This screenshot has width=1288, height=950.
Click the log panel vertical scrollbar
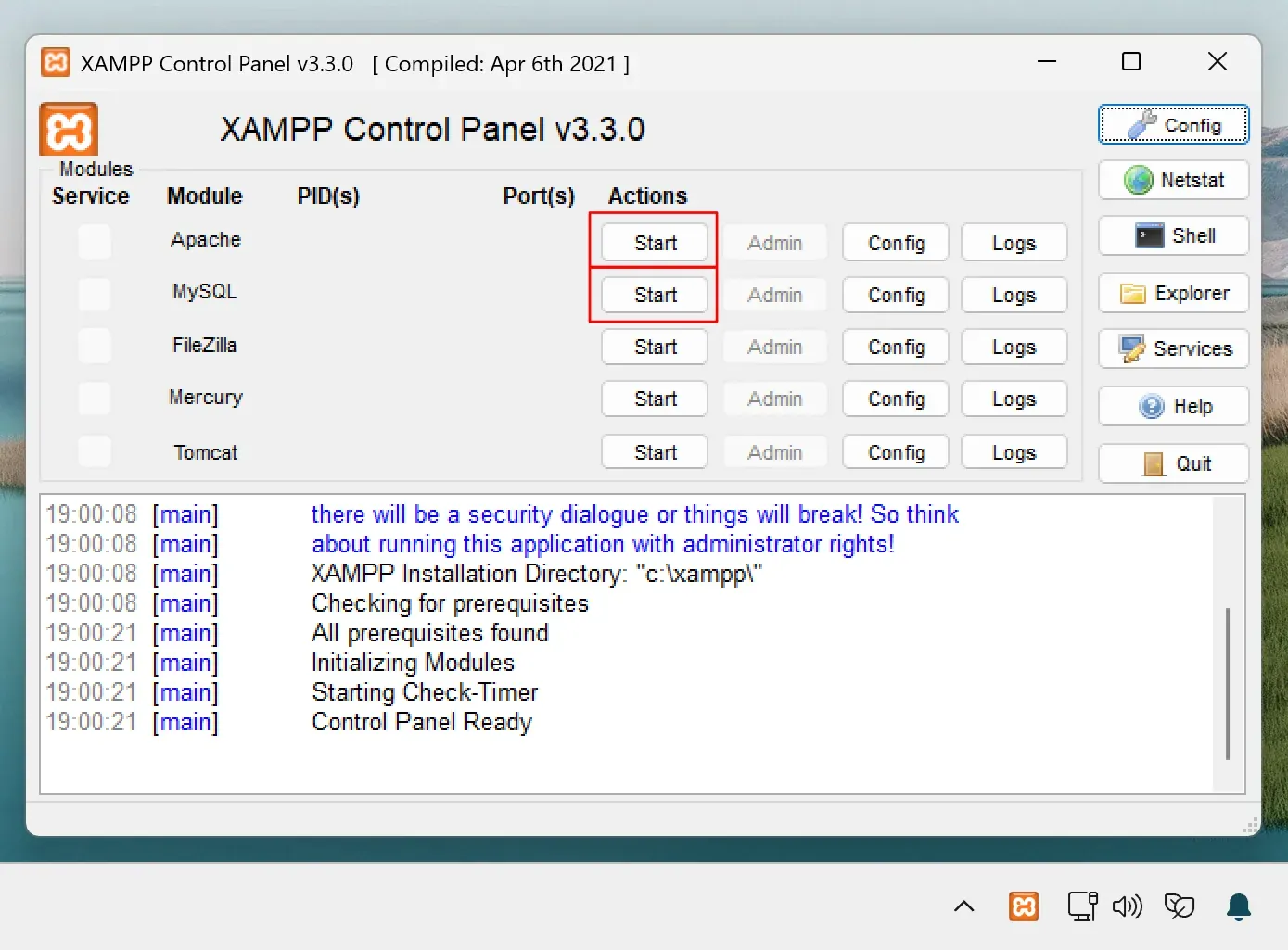tap(1228, 683)
